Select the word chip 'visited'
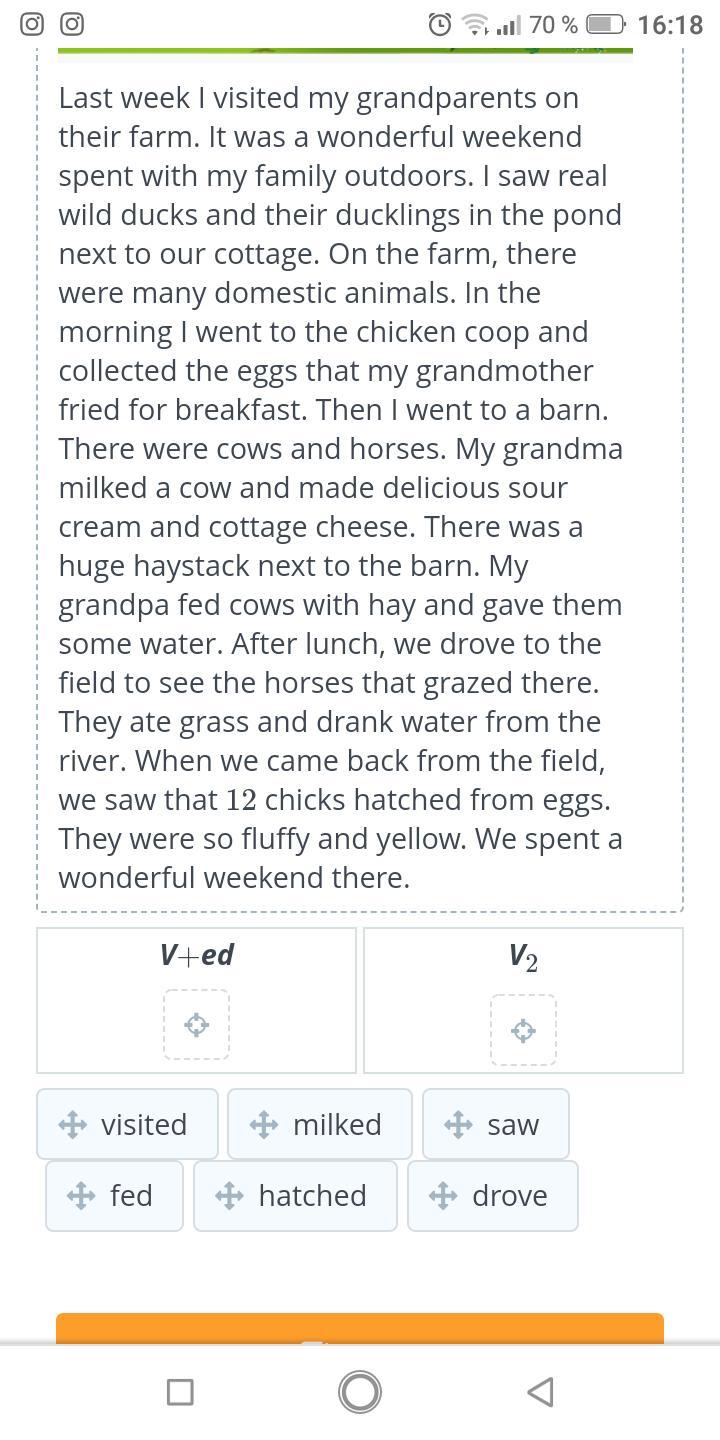Image resolution: width=720 pixels, height=1440 pixels. [x=128, y=1125]
